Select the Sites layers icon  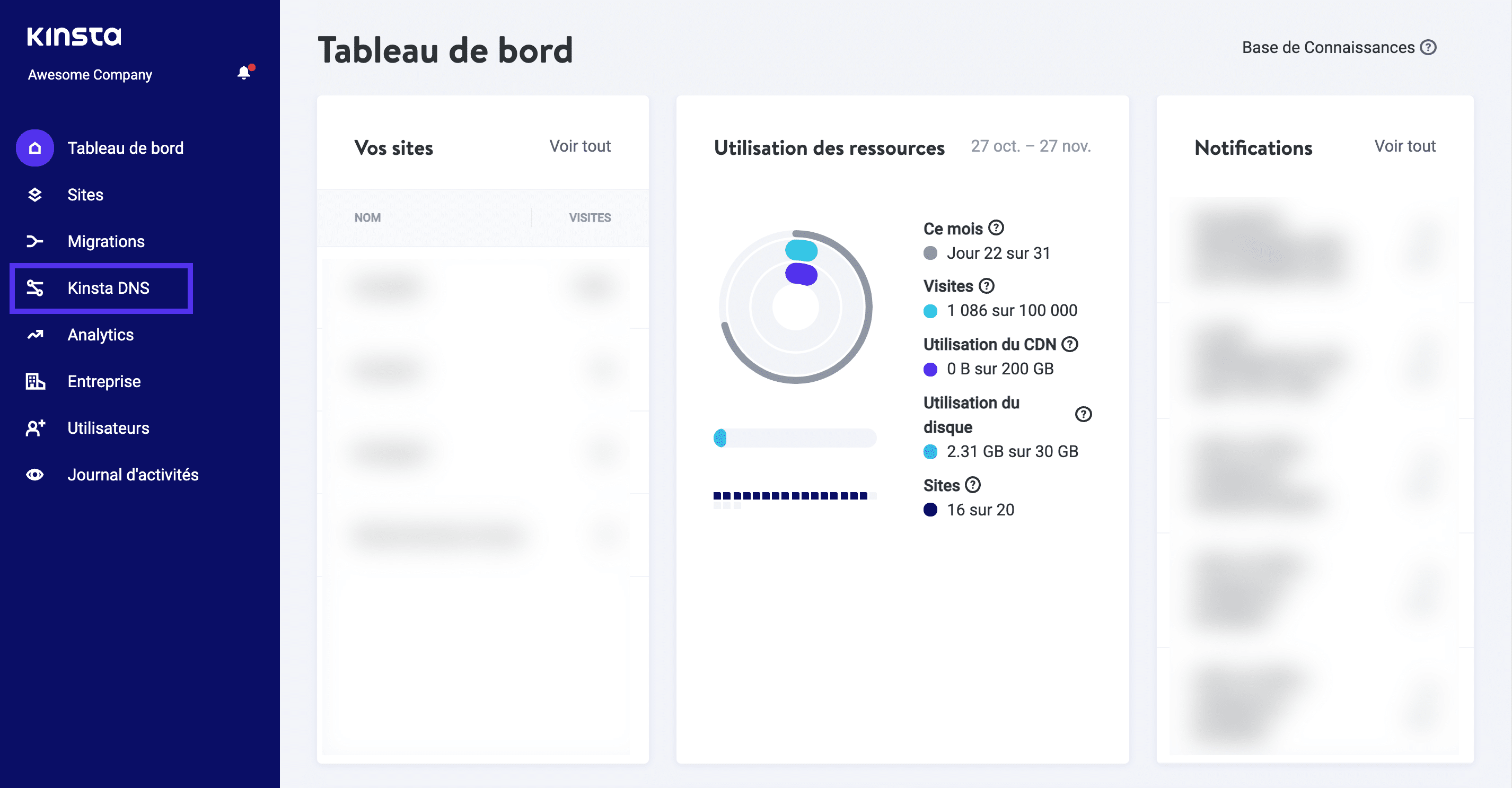click(x=34, y=195)
